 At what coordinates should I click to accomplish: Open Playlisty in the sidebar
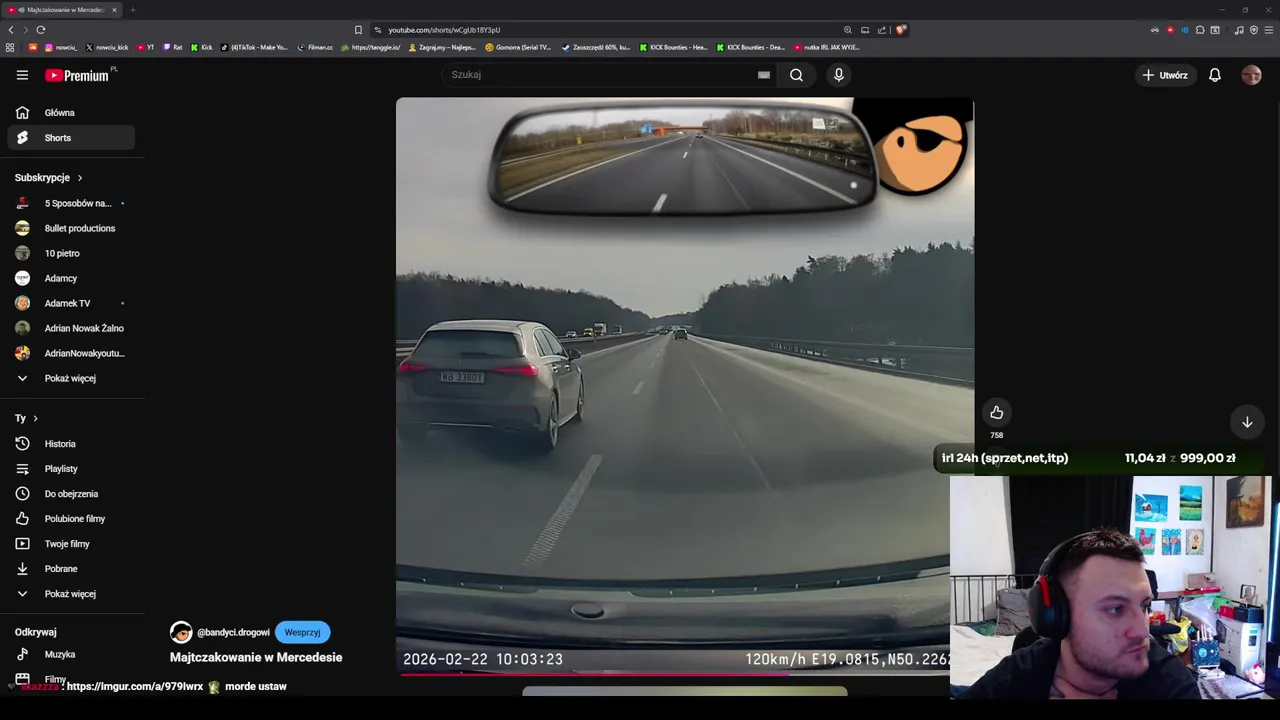coord(71,469)
